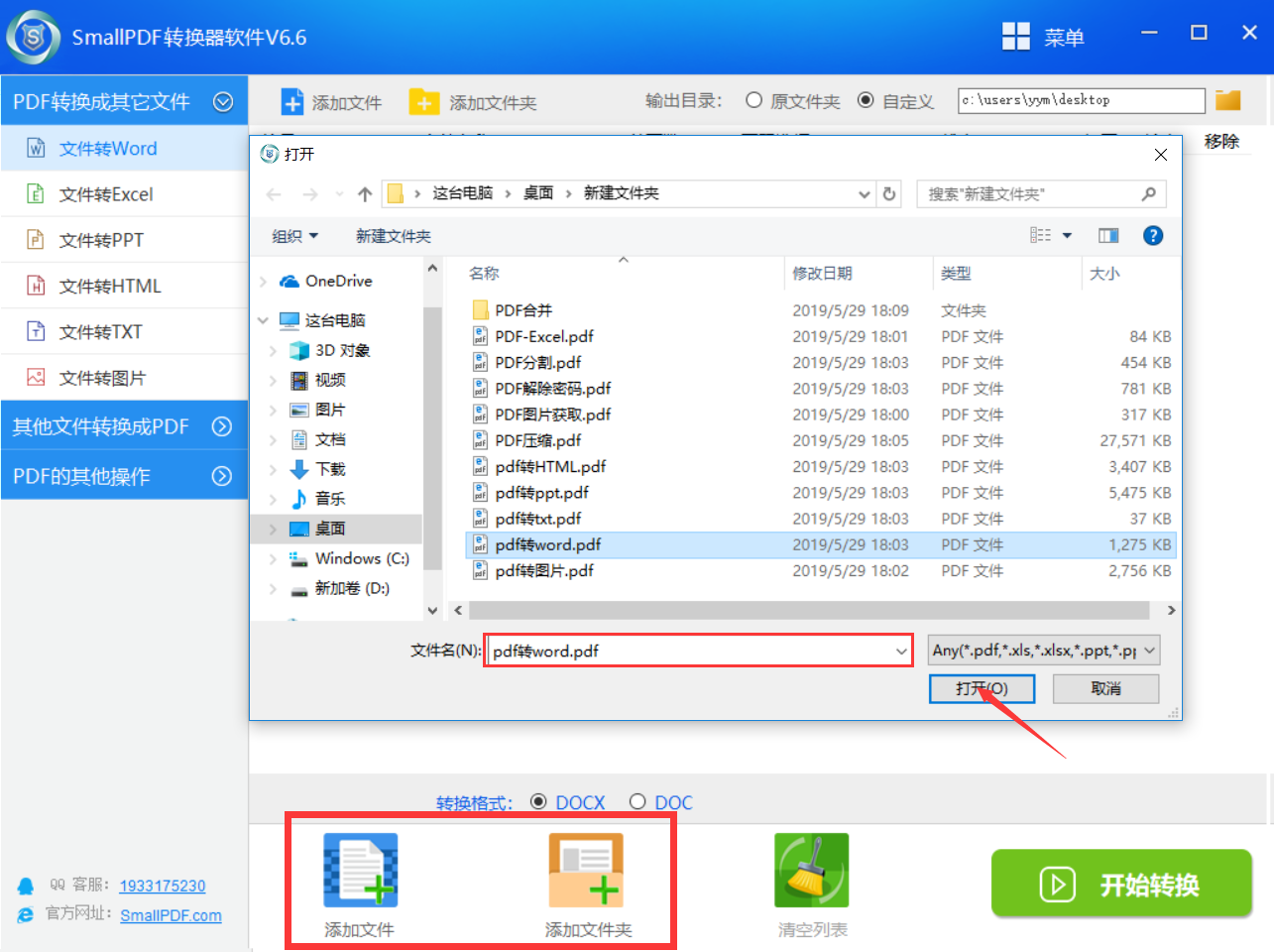Select 下载 in the navigation tree

pyautogui.click(x=330, y=469)
